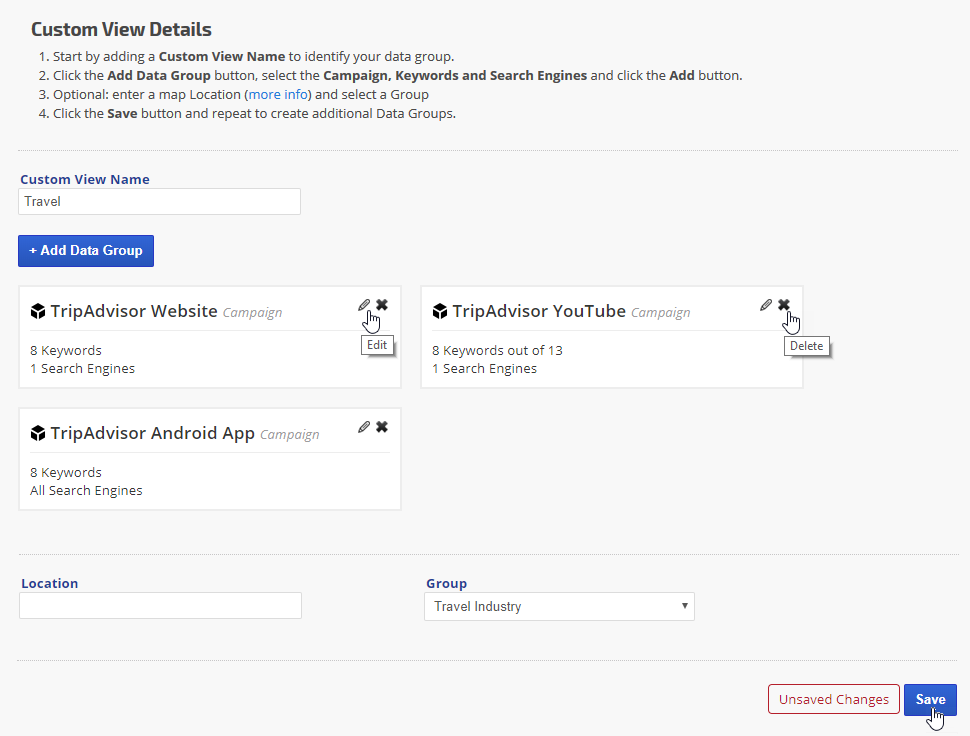
Task: Edit the TripAdvisor Website data group
Action: [x=364, y=305]
